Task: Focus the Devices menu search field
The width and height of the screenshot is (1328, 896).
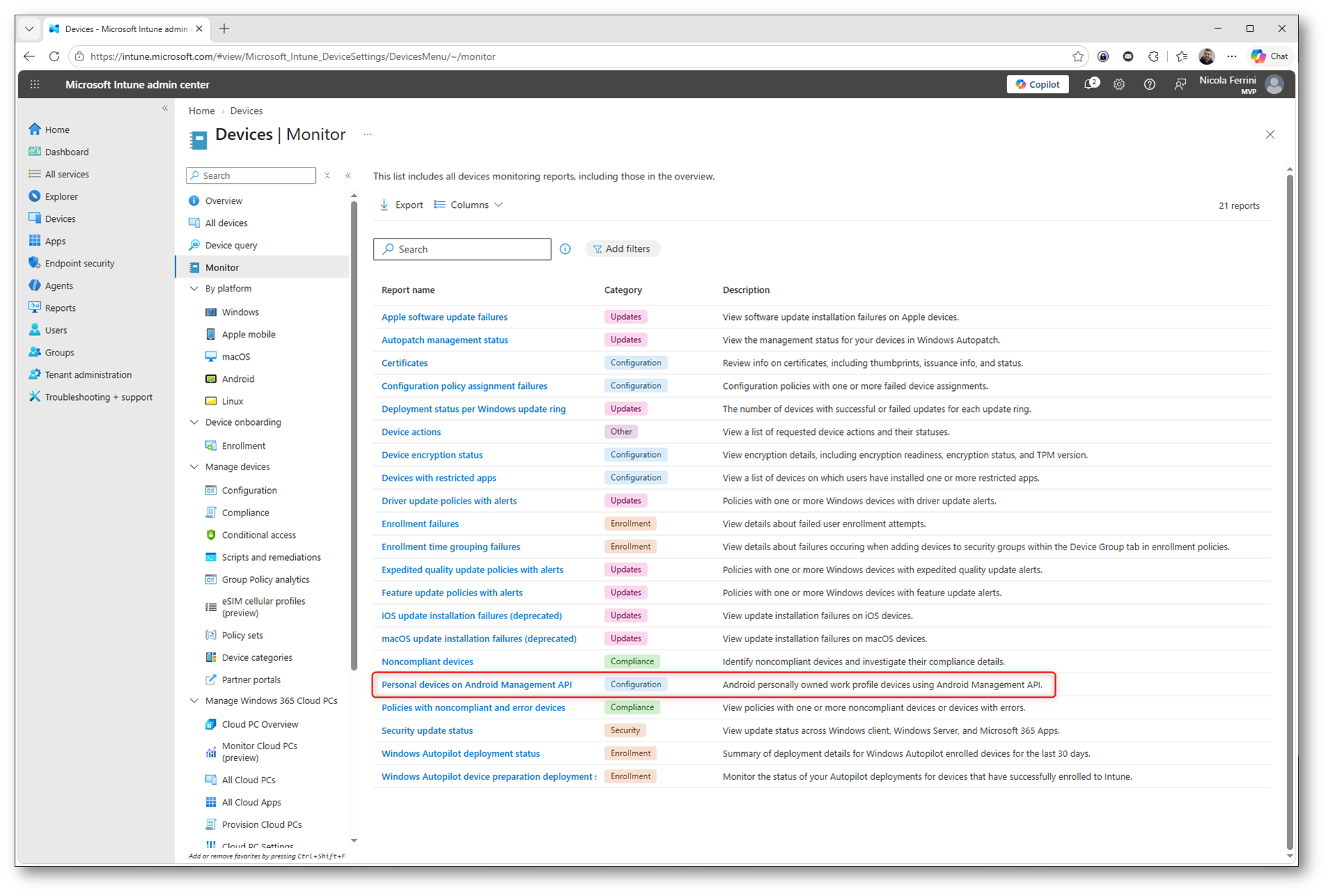Action: (251, 175)
